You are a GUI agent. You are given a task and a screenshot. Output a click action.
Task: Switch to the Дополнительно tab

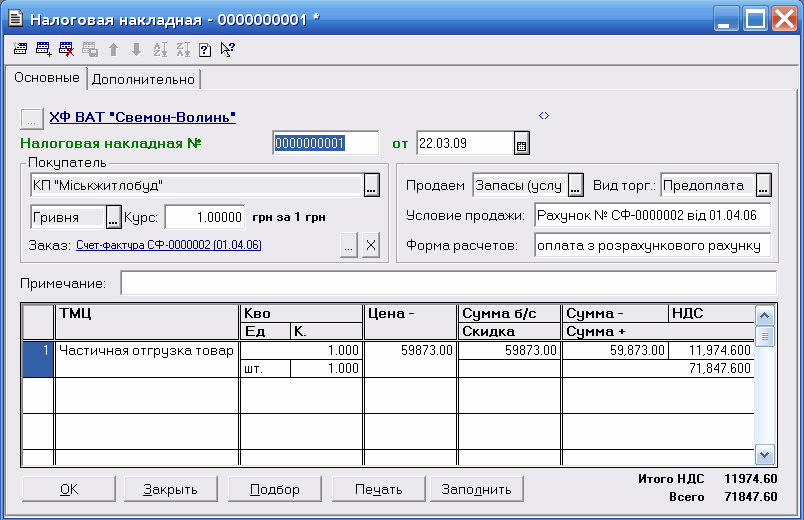[x=144, y=78]
